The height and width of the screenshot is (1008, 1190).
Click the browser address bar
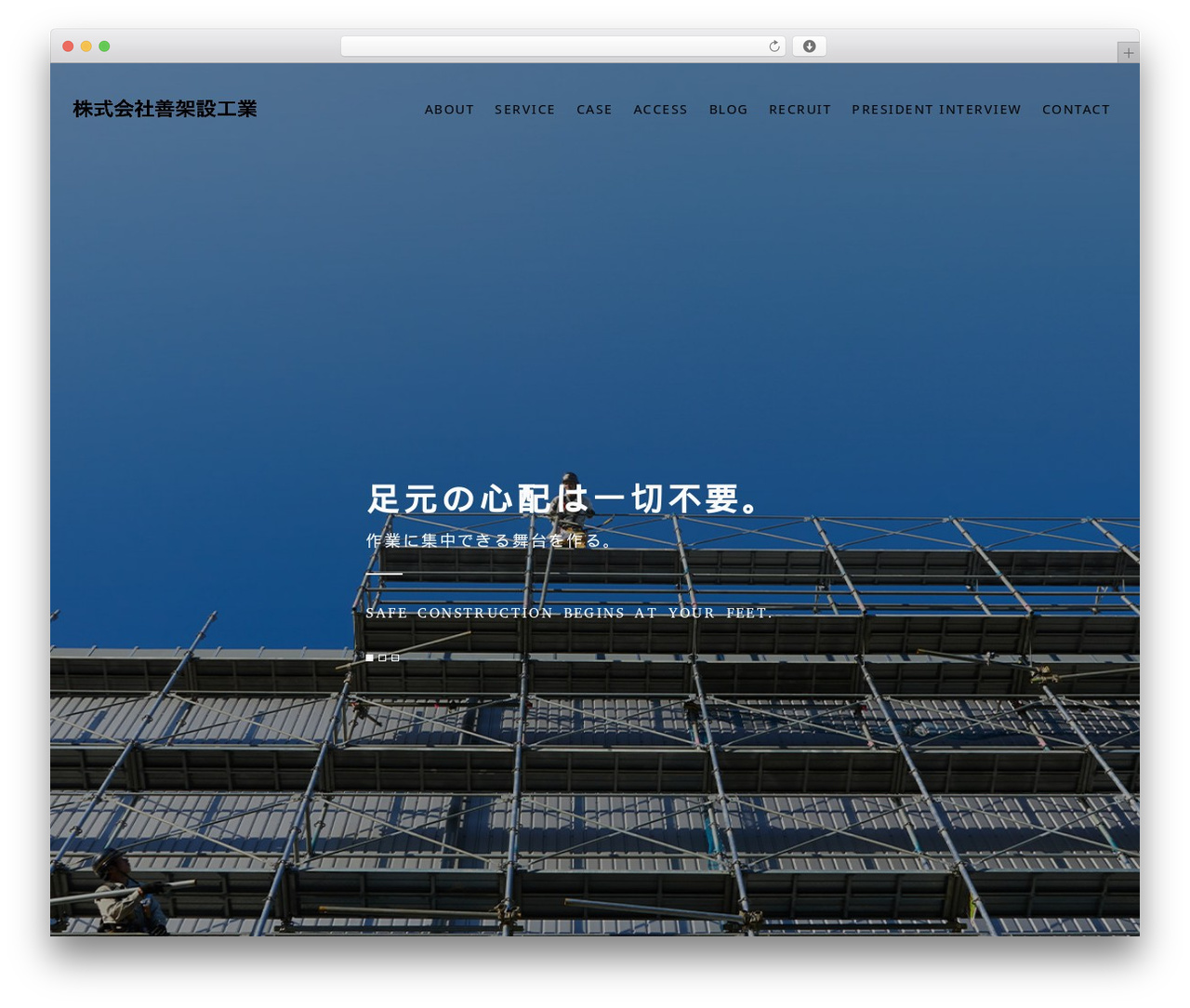[562, 46]
